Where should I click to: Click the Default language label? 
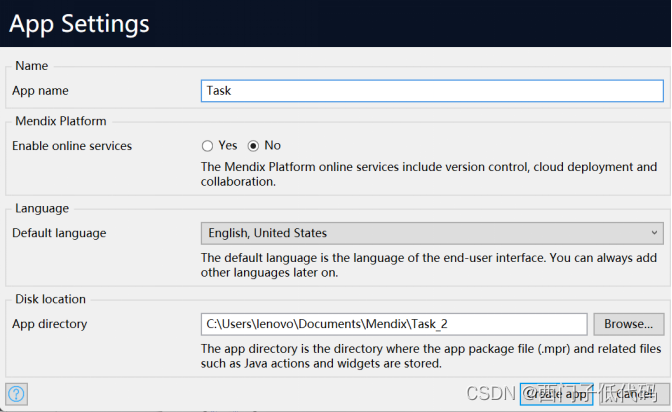[59, 233]
